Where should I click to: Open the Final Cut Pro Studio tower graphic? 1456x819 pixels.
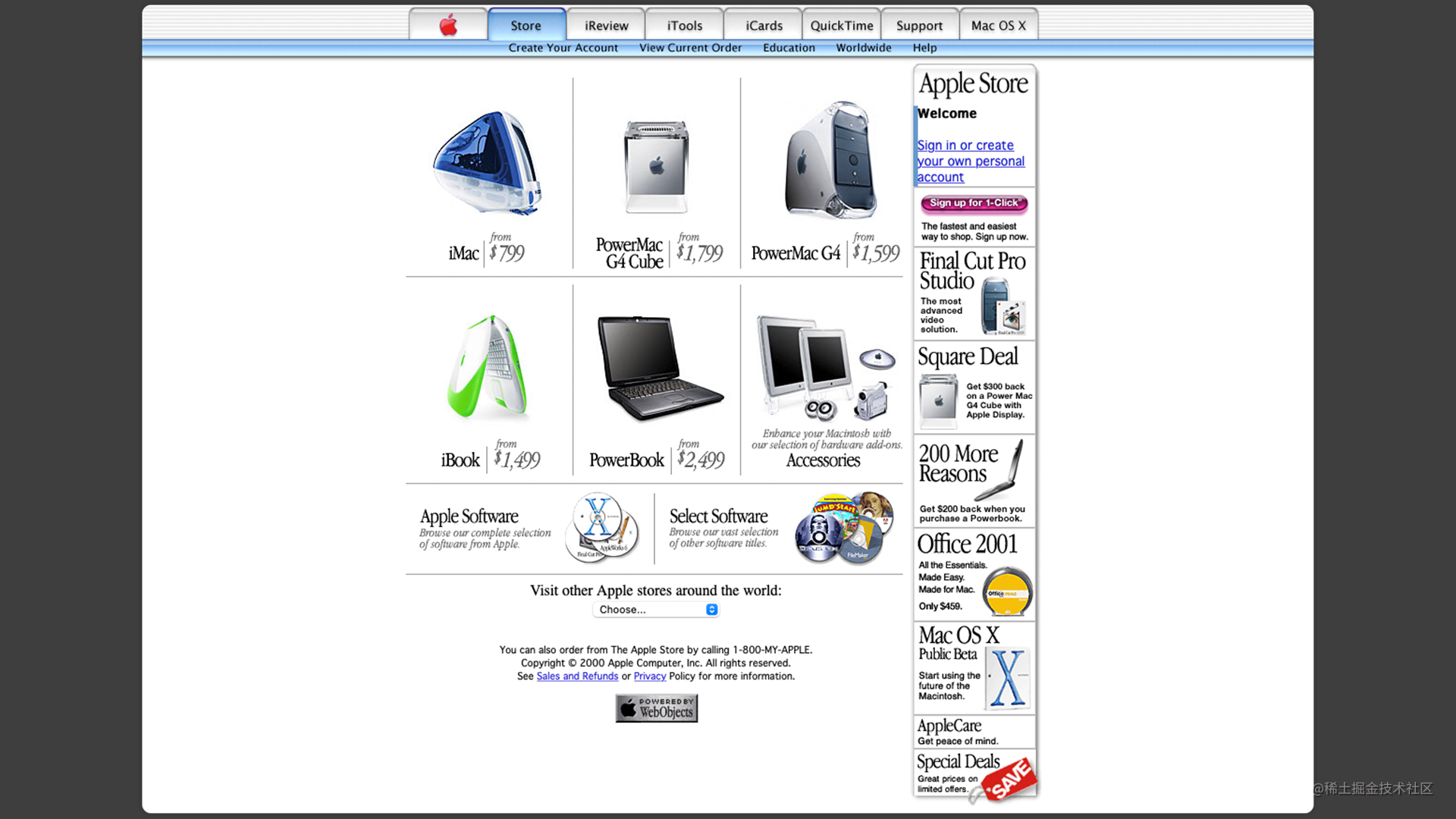point(1003,306)
